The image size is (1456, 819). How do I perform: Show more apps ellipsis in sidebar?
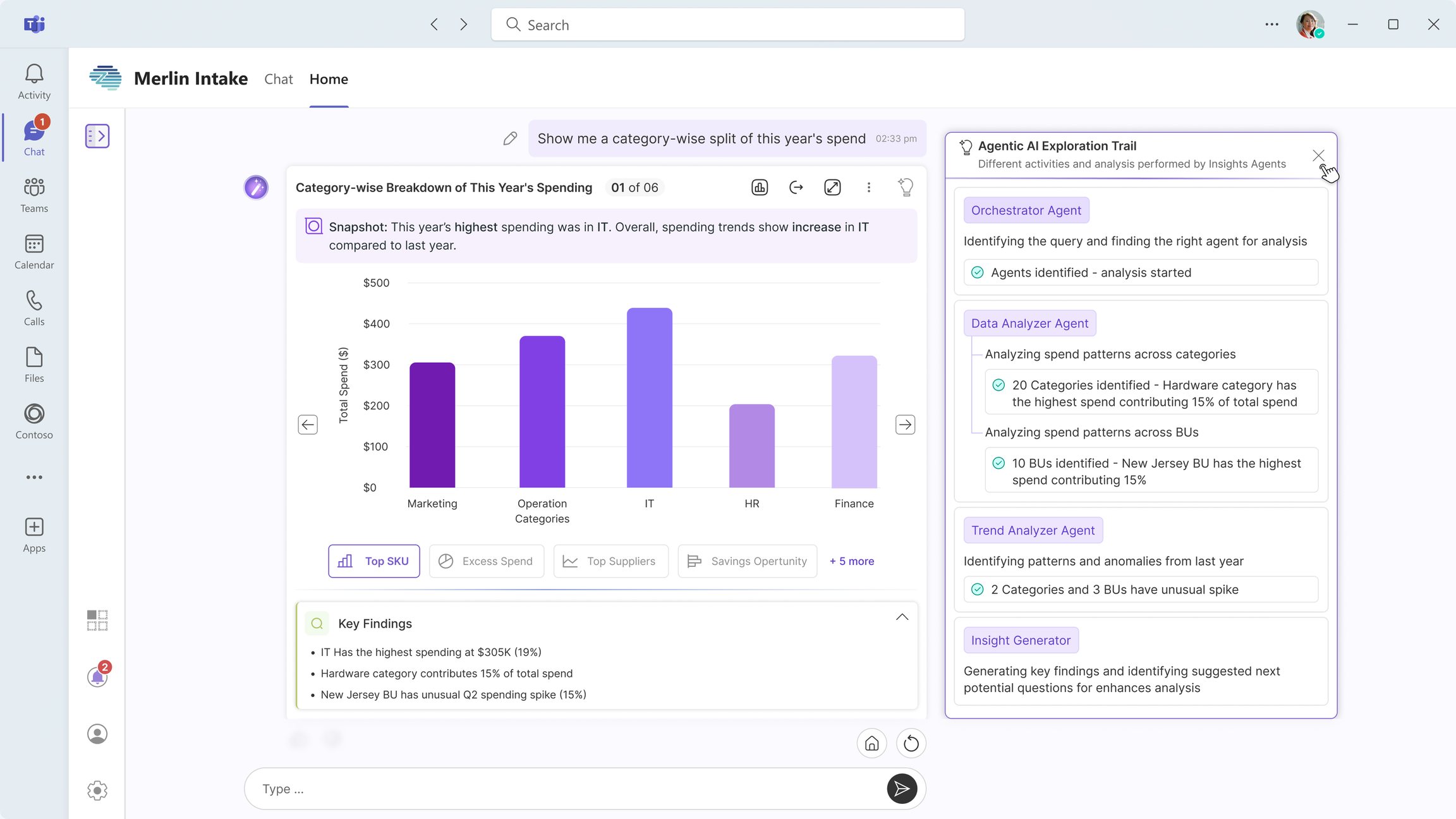[34, 477]
